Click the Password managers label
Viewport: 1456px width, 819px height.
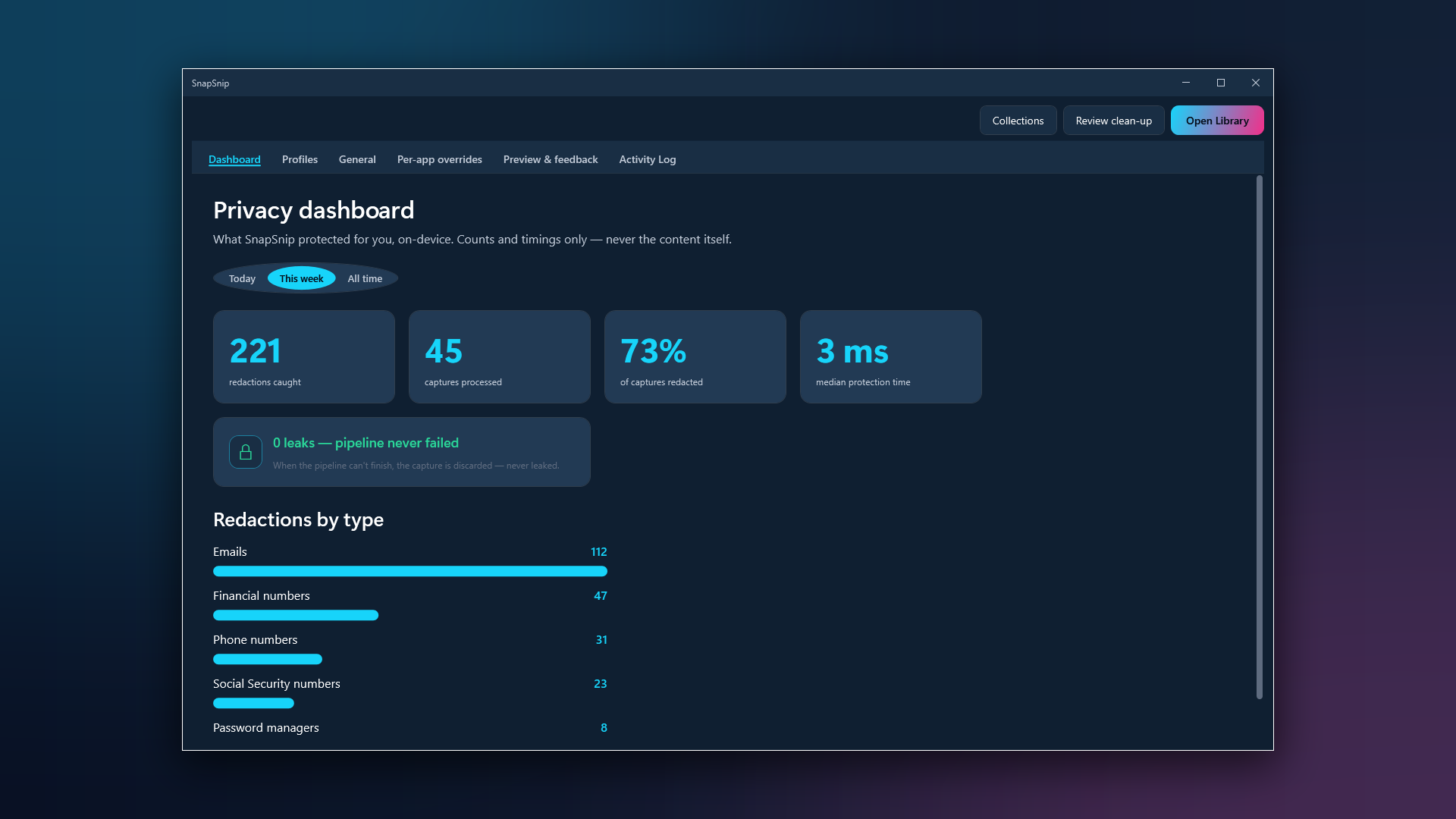coord(266,728)
